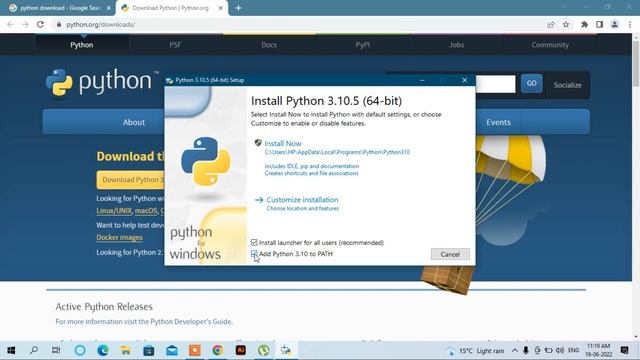
Task: Open Community top navigation item
Action: coord(550,45)
